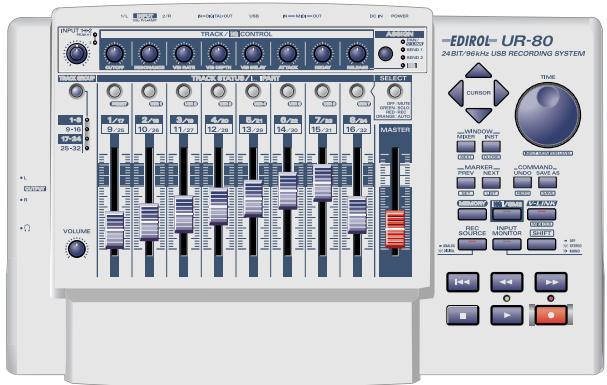Click the marker PREV button
607x385 pixels.
(x=466, y=183)
